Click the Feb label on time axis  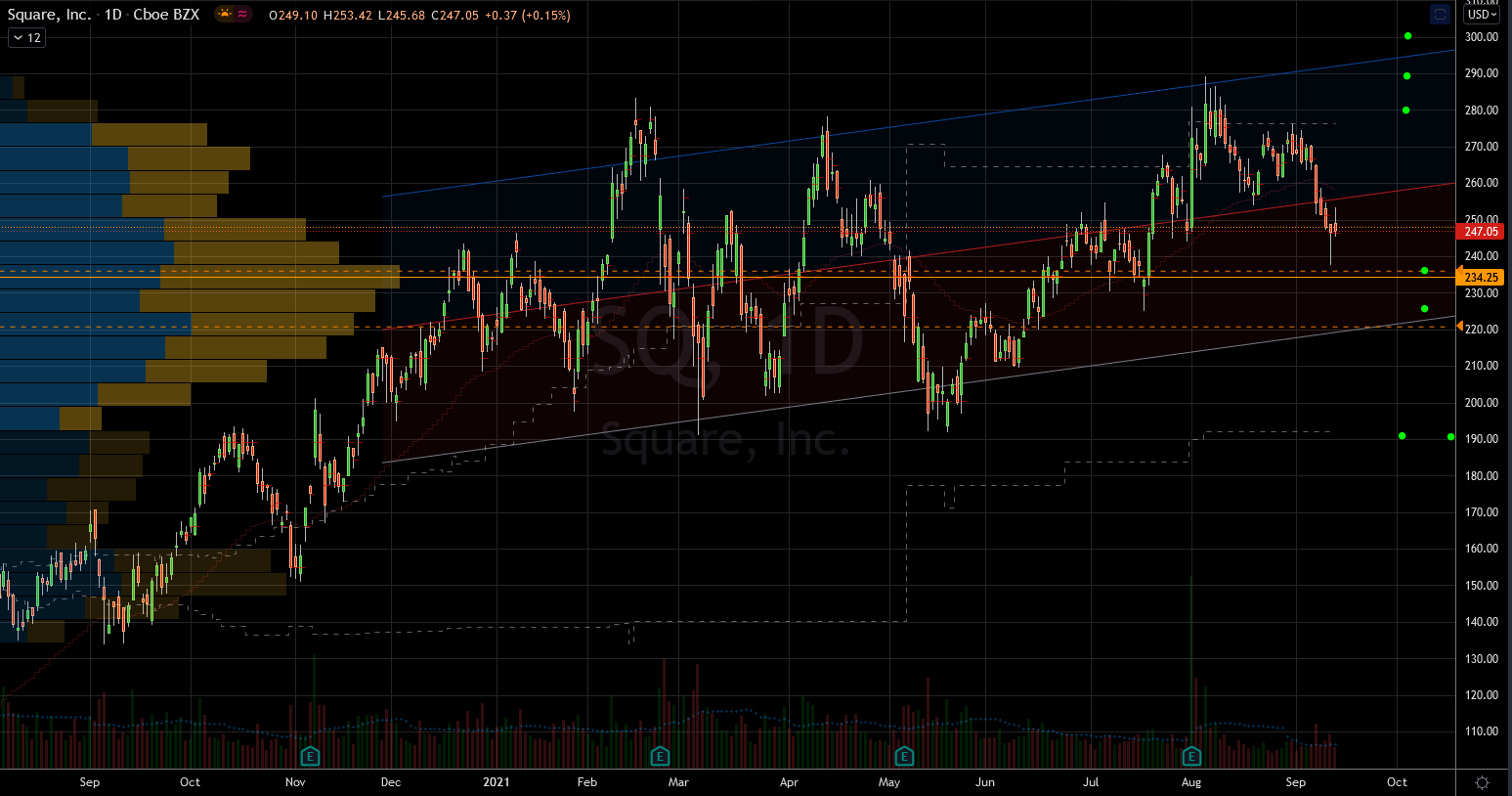[587, 782]
